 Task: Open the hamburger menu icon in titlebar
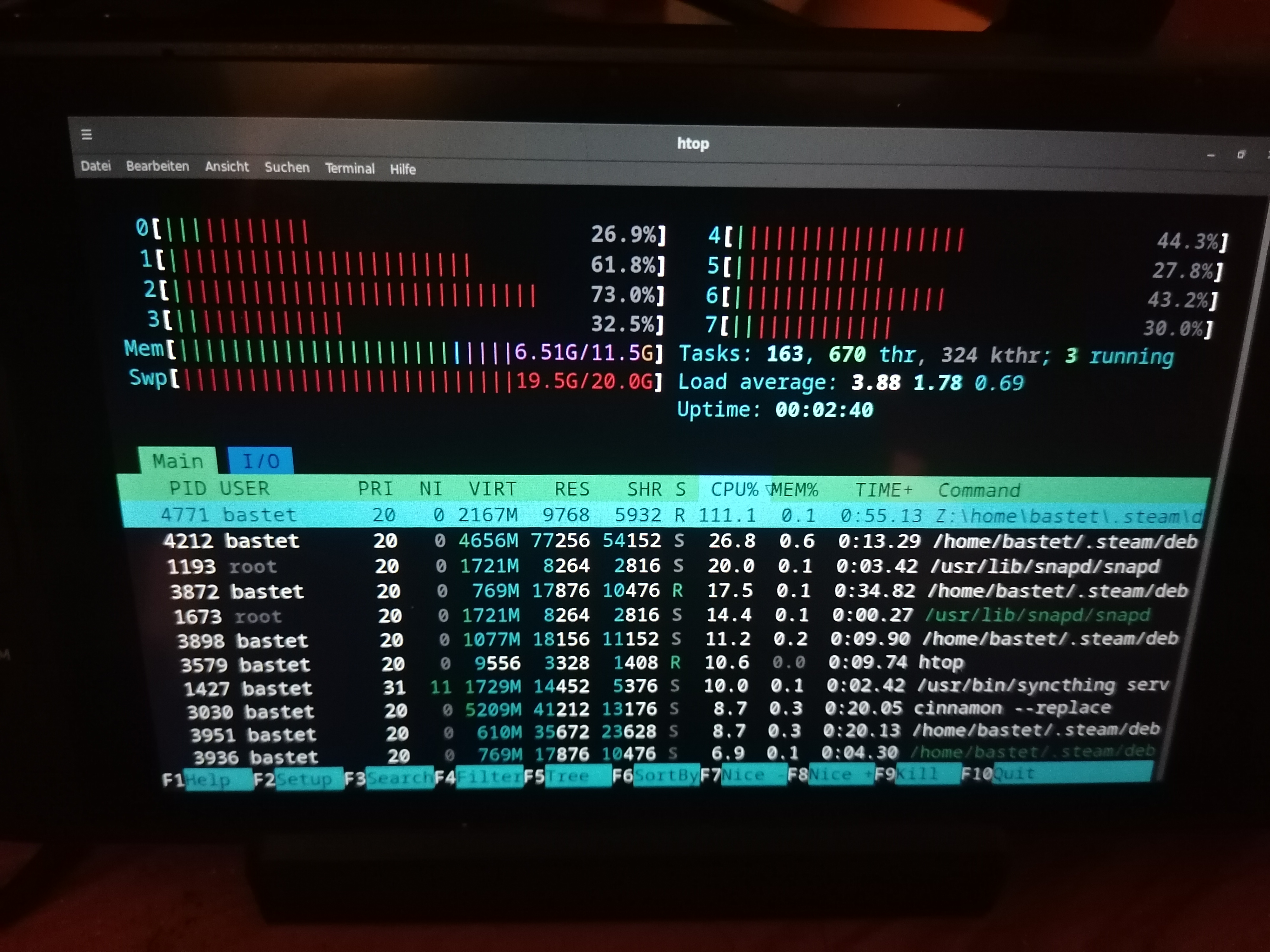click(87, 134)
